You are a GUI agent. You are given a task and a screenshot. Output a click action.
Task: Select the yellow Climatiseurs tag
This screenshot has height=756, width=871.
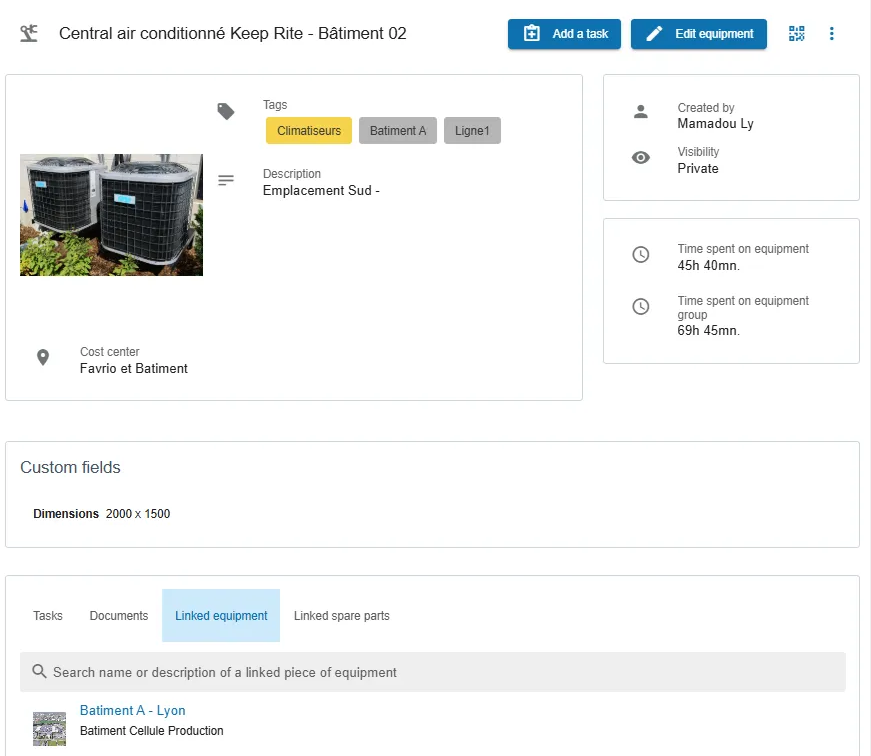coord(309,131)
